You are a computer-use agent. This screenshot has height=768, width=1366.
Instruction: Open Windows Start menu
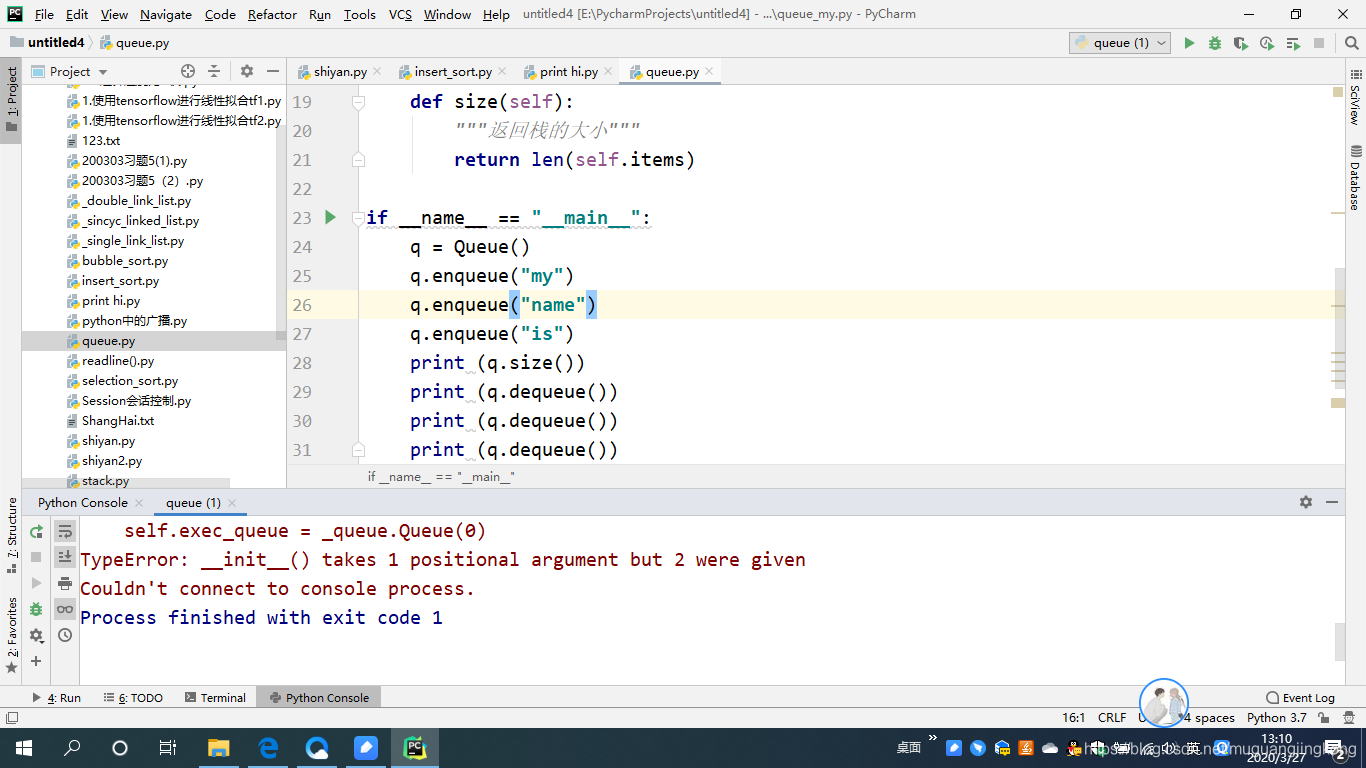[23, 747]
